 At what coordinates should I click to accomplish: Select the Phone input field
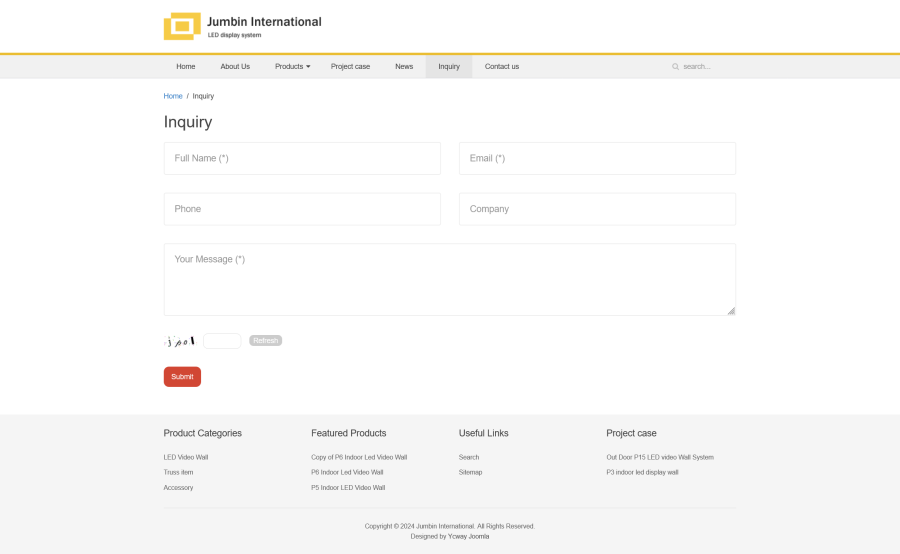(302, 209)
